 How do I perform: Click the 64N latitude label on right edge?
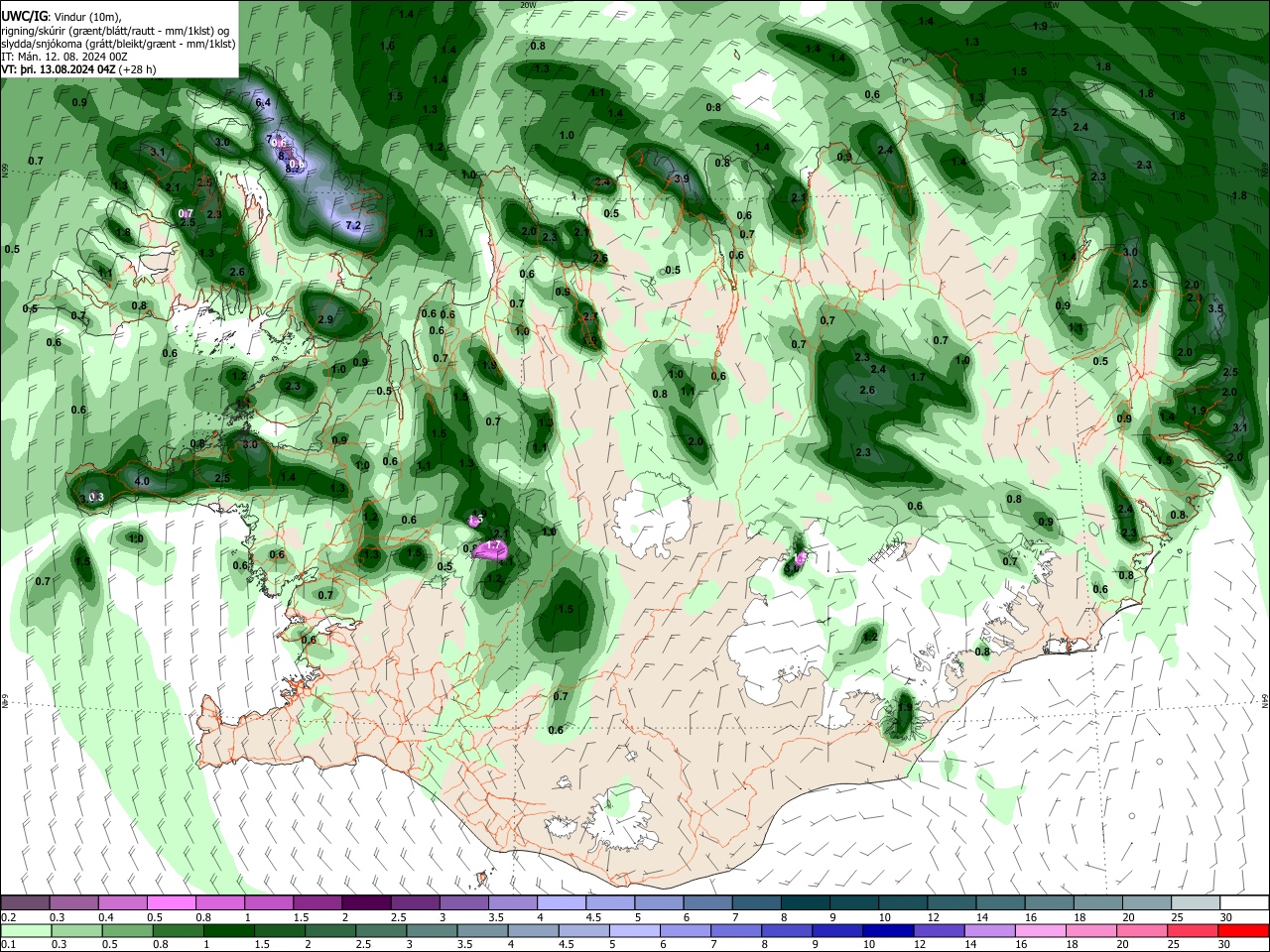click(1265, 699)
